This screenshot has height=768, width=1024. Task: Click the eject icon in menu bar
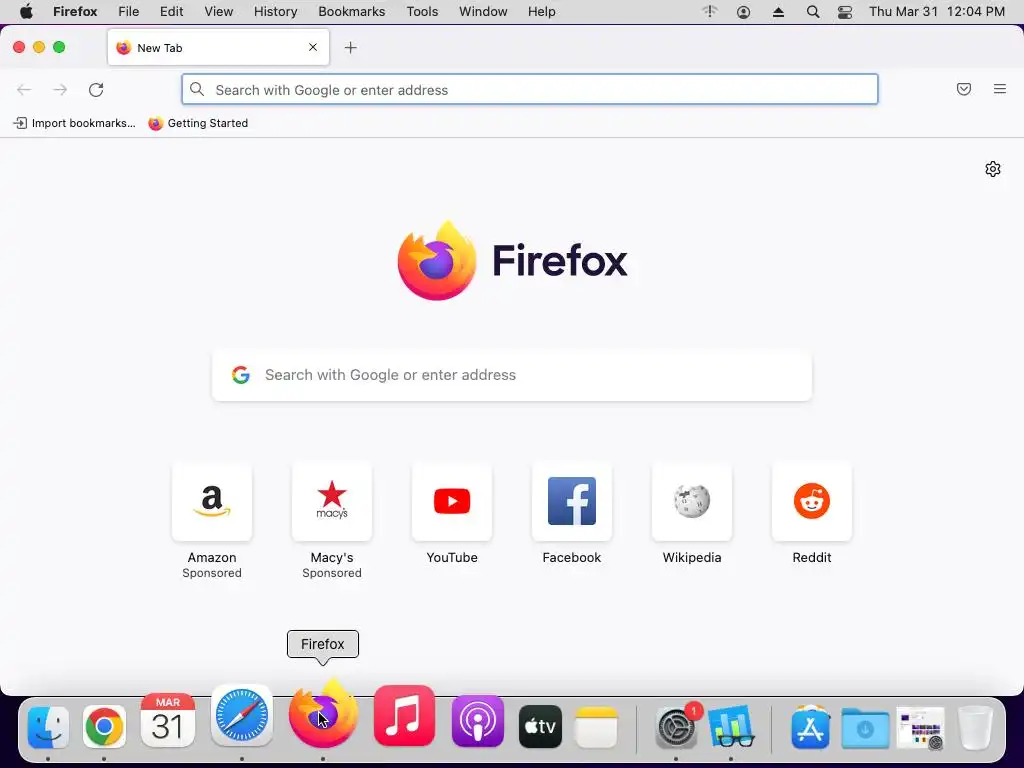[x=778, y=12]
